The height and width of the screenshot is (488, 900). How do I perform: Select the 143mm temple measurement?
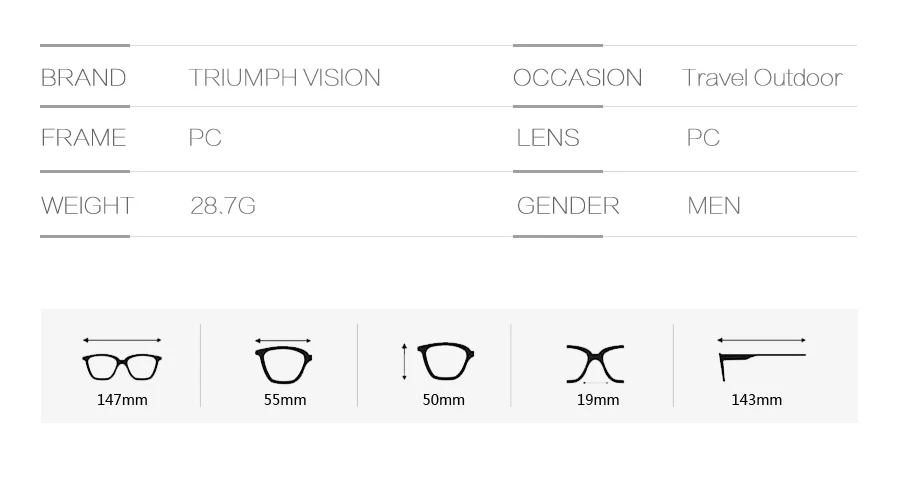[x=757, y=400]
